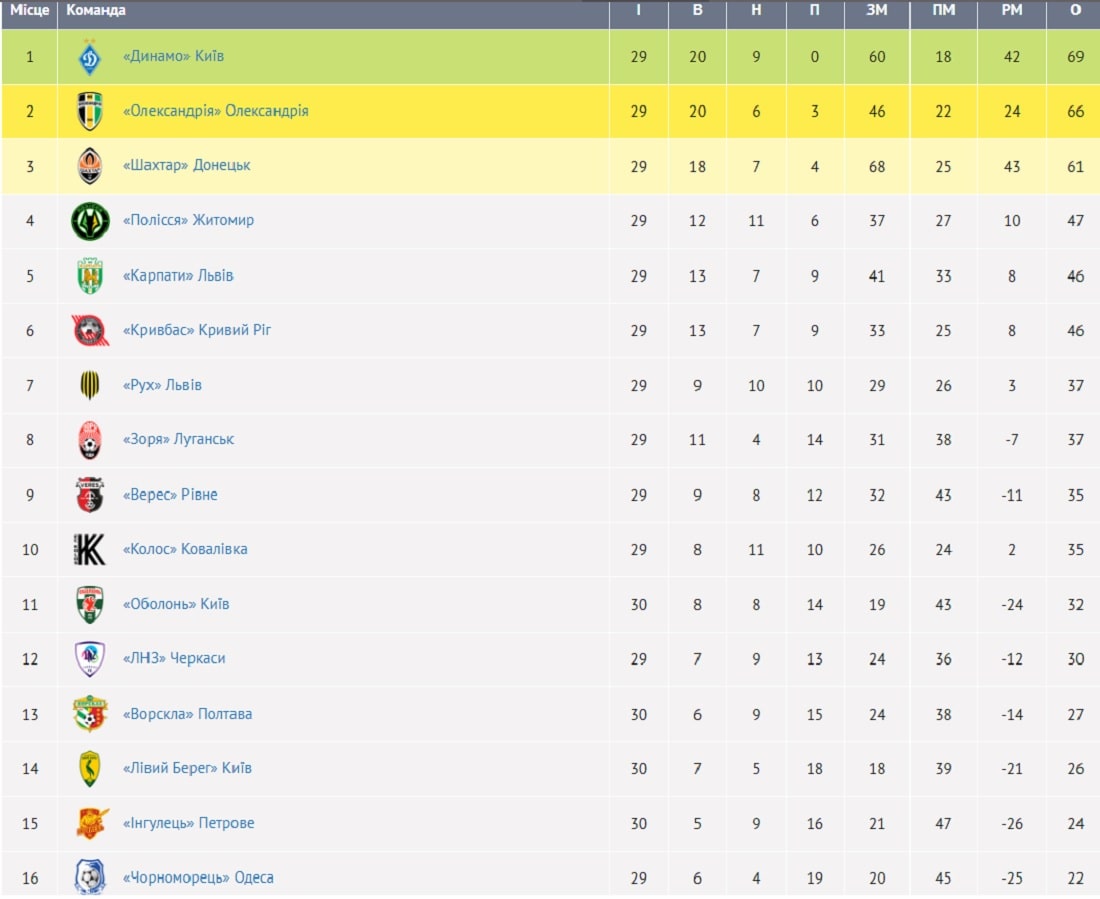Click the Kryvbas Kryvyi Rih logo

click(90, 331)
